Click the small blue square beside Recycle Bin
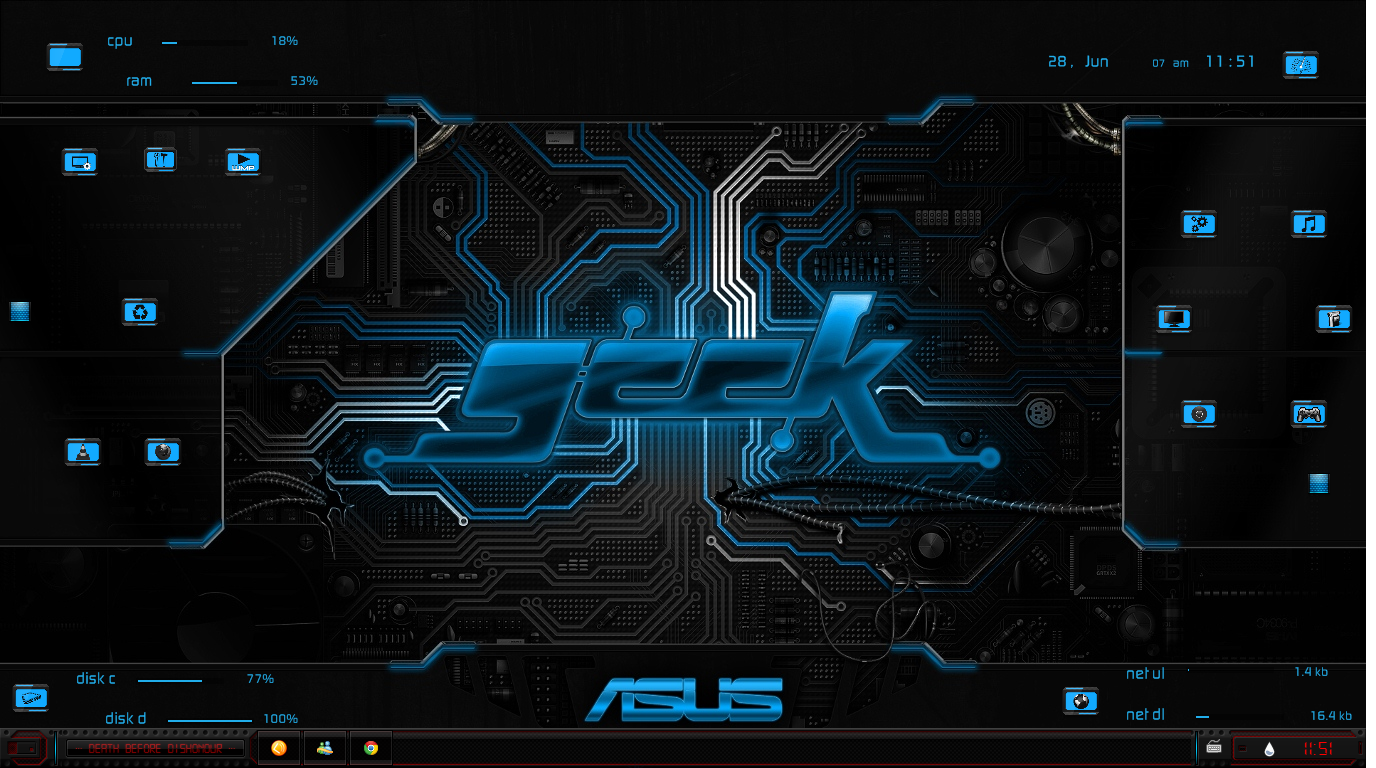 pyautogui.click(x=20, y=311)
